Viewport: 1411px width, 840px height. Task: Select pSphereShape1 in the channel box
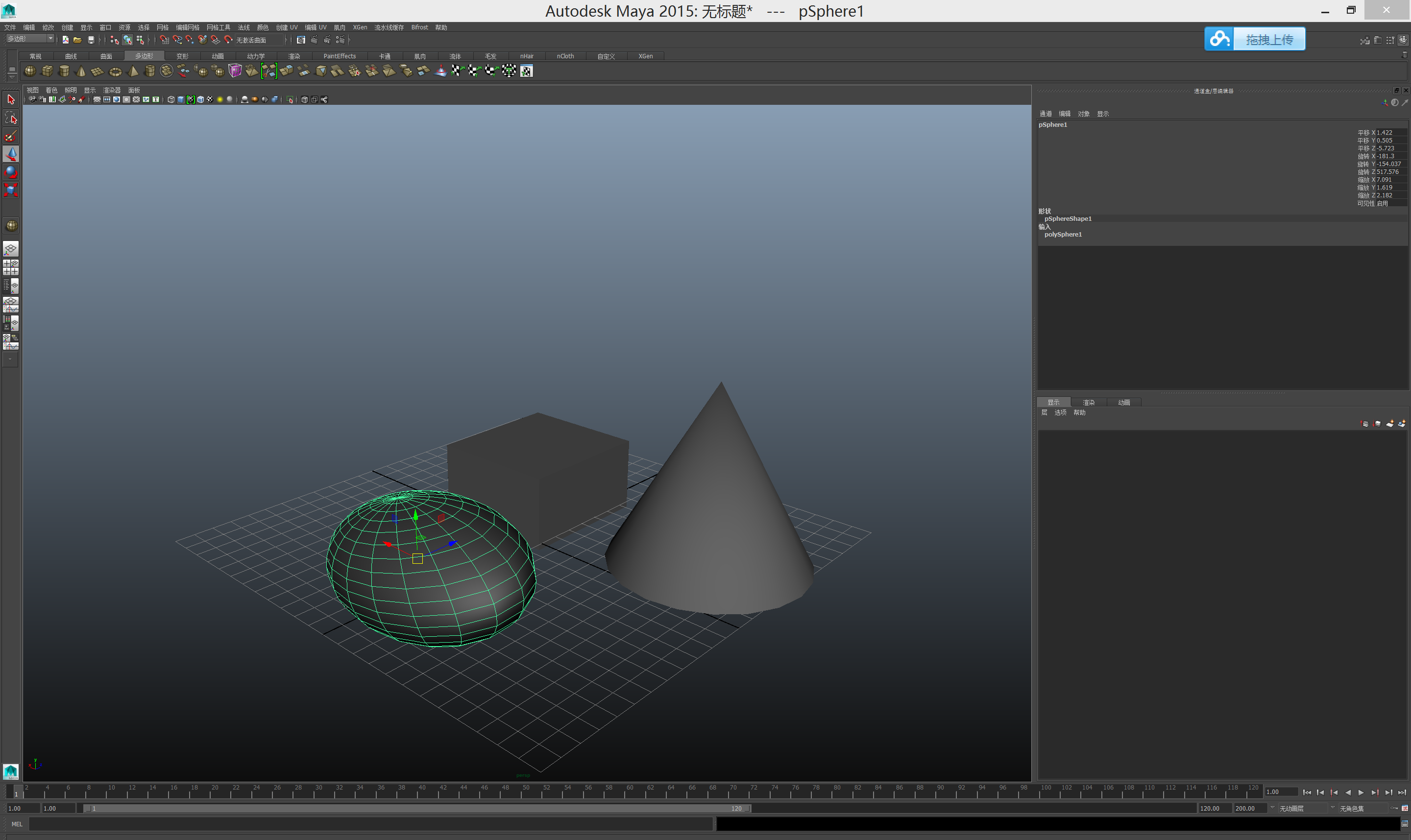pyautogui.click(x=1068, y=218)
